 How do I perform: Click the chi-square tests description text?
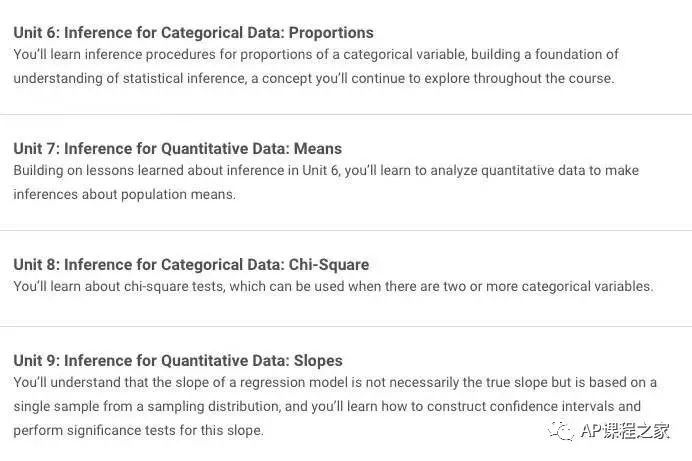[333, 286]
